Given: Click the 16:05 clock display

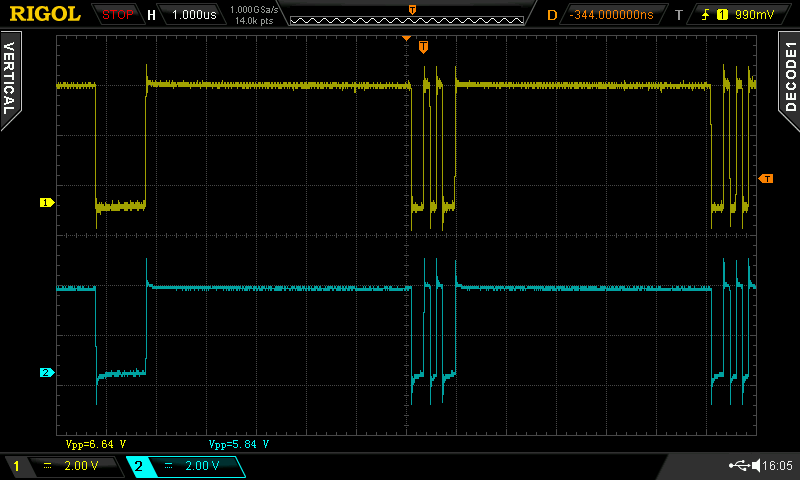Looking at the screenshot, I should [778, 465].
